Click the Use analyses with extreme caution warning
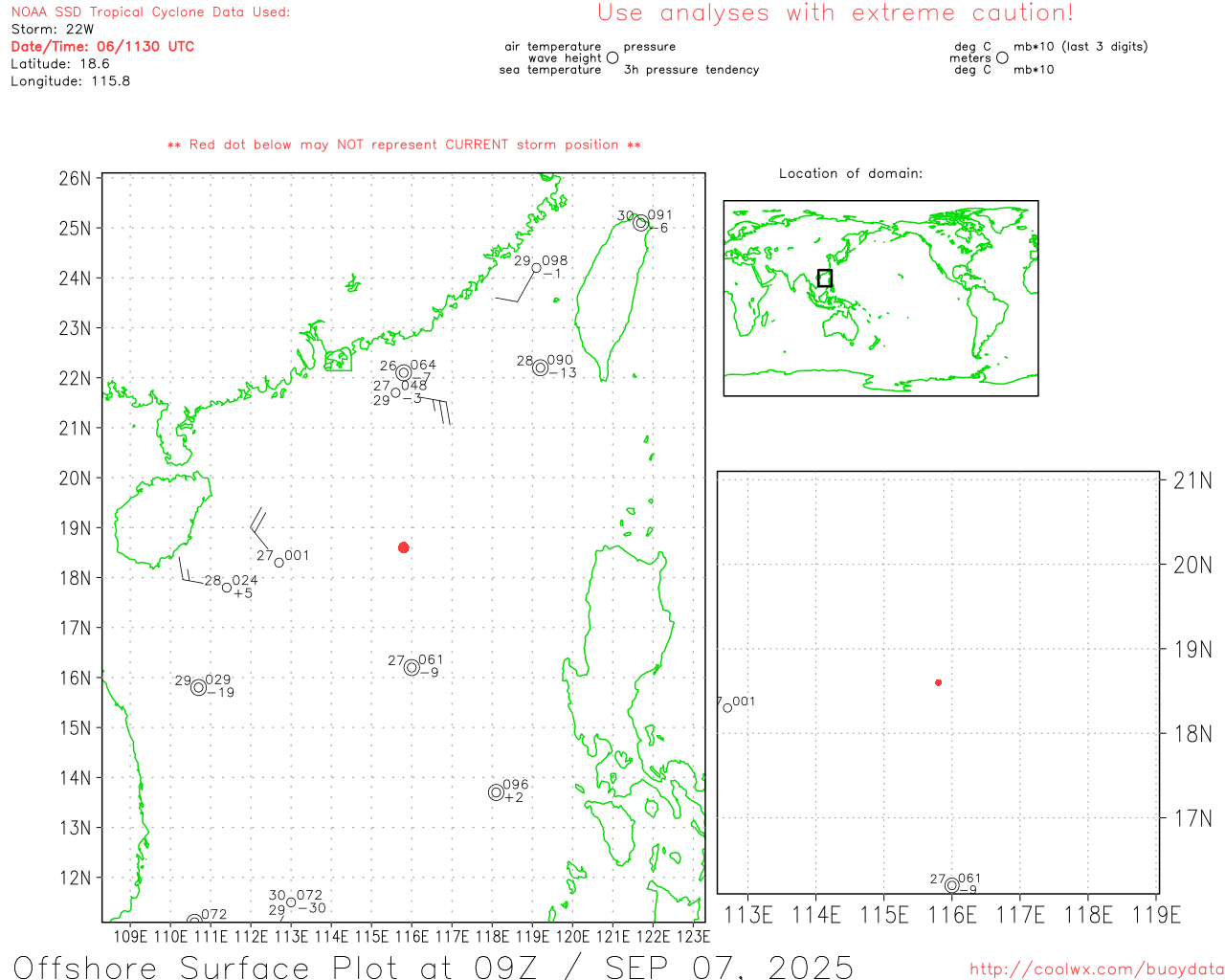 (835, 12)
